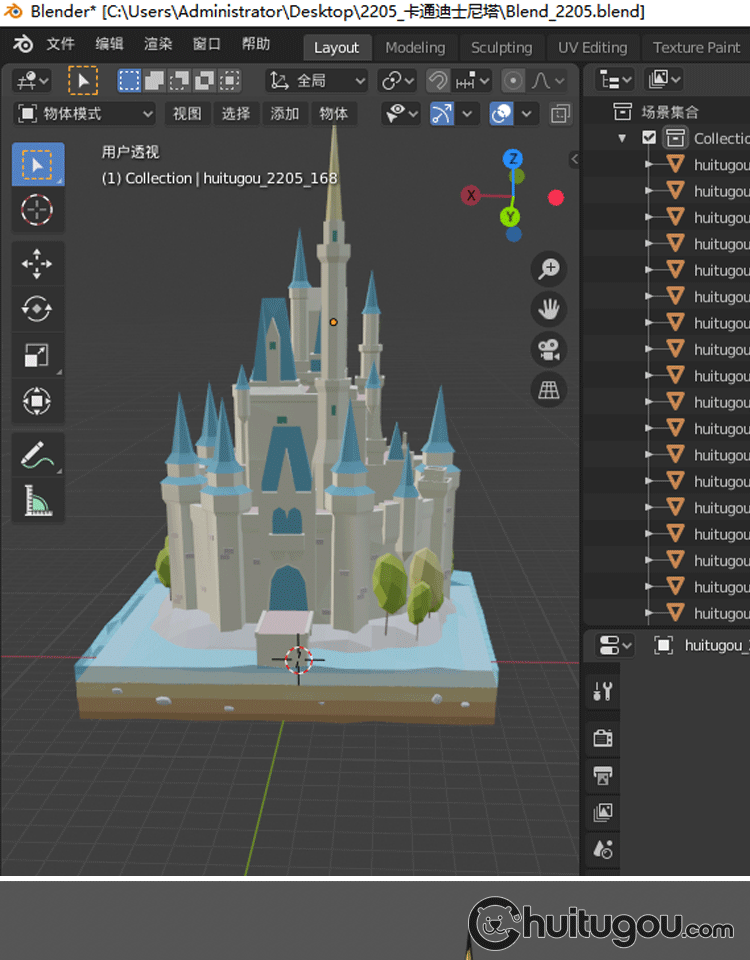Viewport: 750px width, 960px height.
Task: Open the 物体模式 mode dropdown
Action: [86, 114]
